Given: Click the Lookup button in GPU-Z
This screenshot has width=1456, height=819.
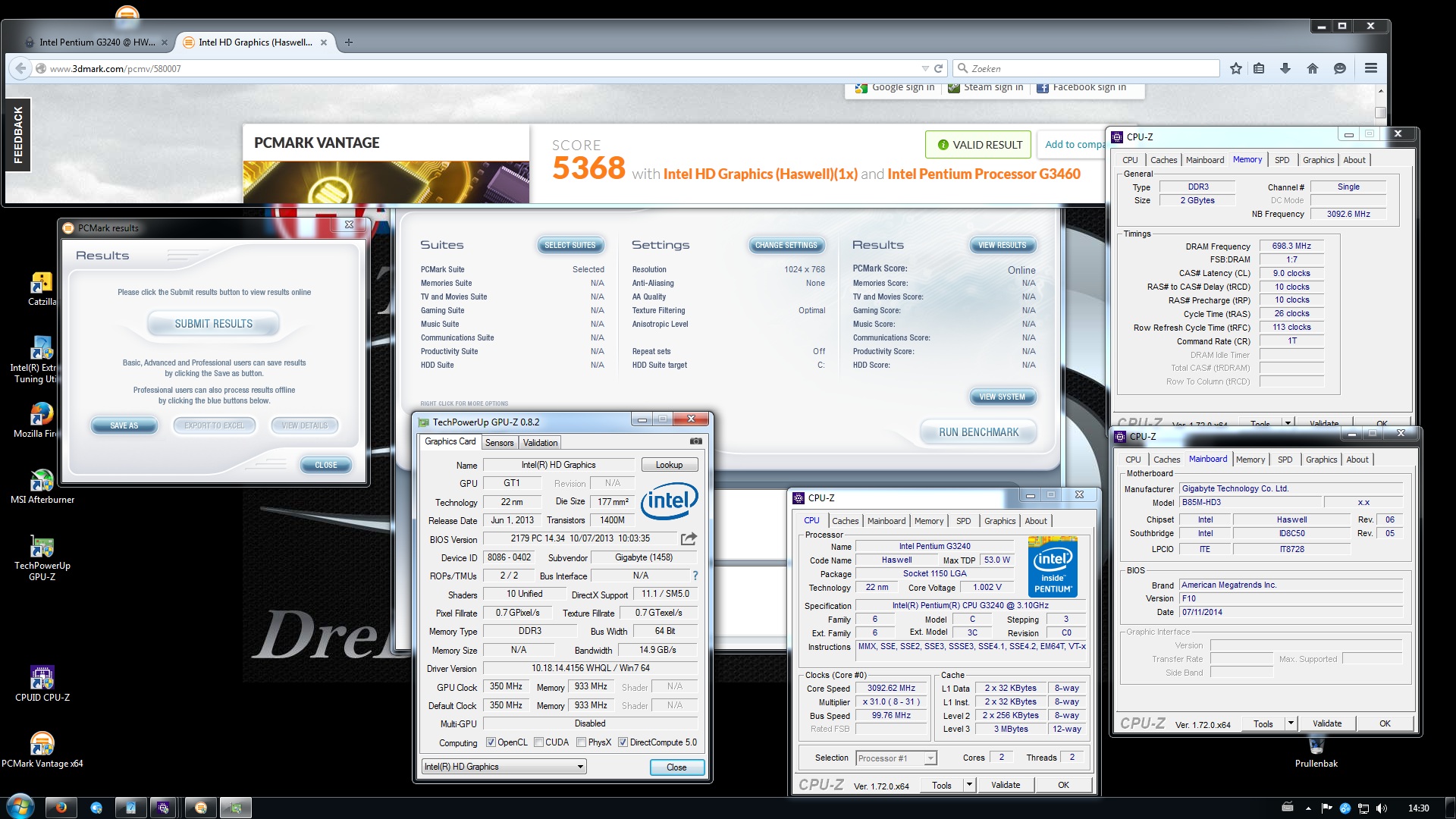Looking at the screenshot, I should click(669, 465).
